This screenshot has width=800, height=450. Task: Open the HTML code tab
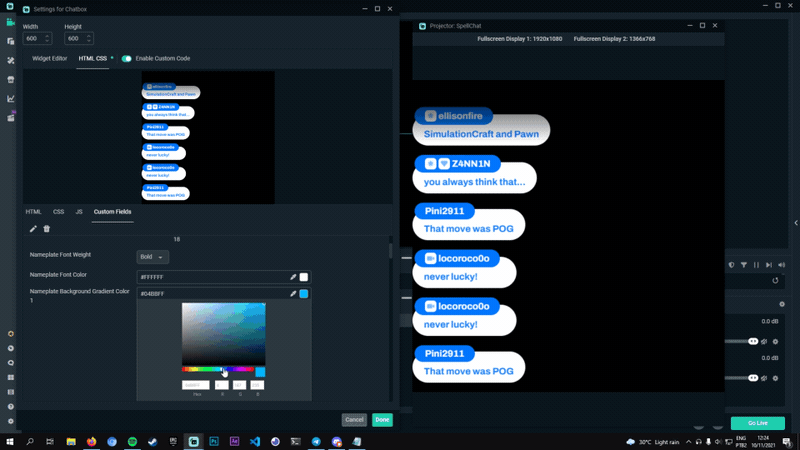[33, 212]
